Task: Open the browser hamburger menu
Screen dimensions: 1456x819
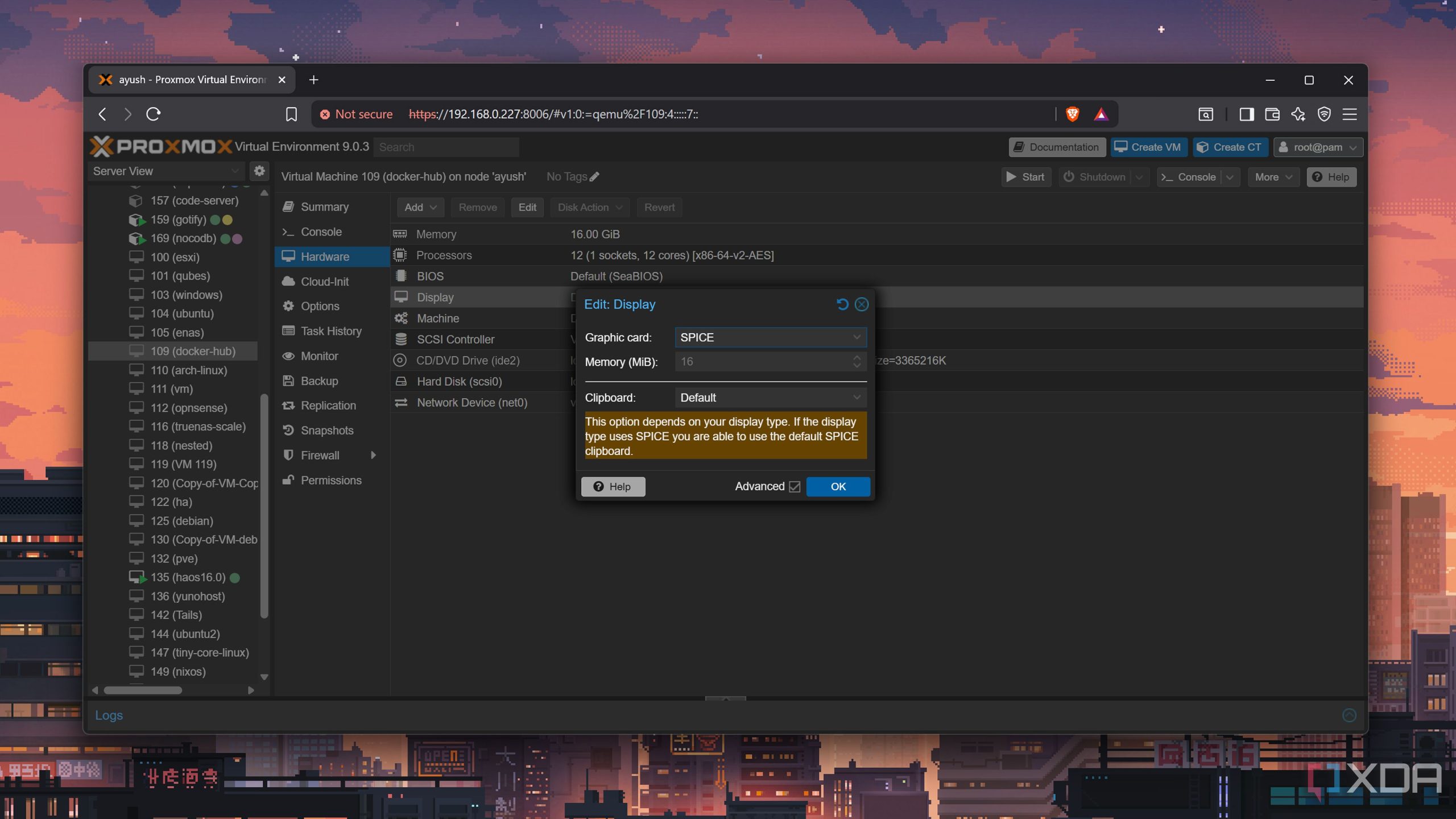Action: tap(1350, 114)
